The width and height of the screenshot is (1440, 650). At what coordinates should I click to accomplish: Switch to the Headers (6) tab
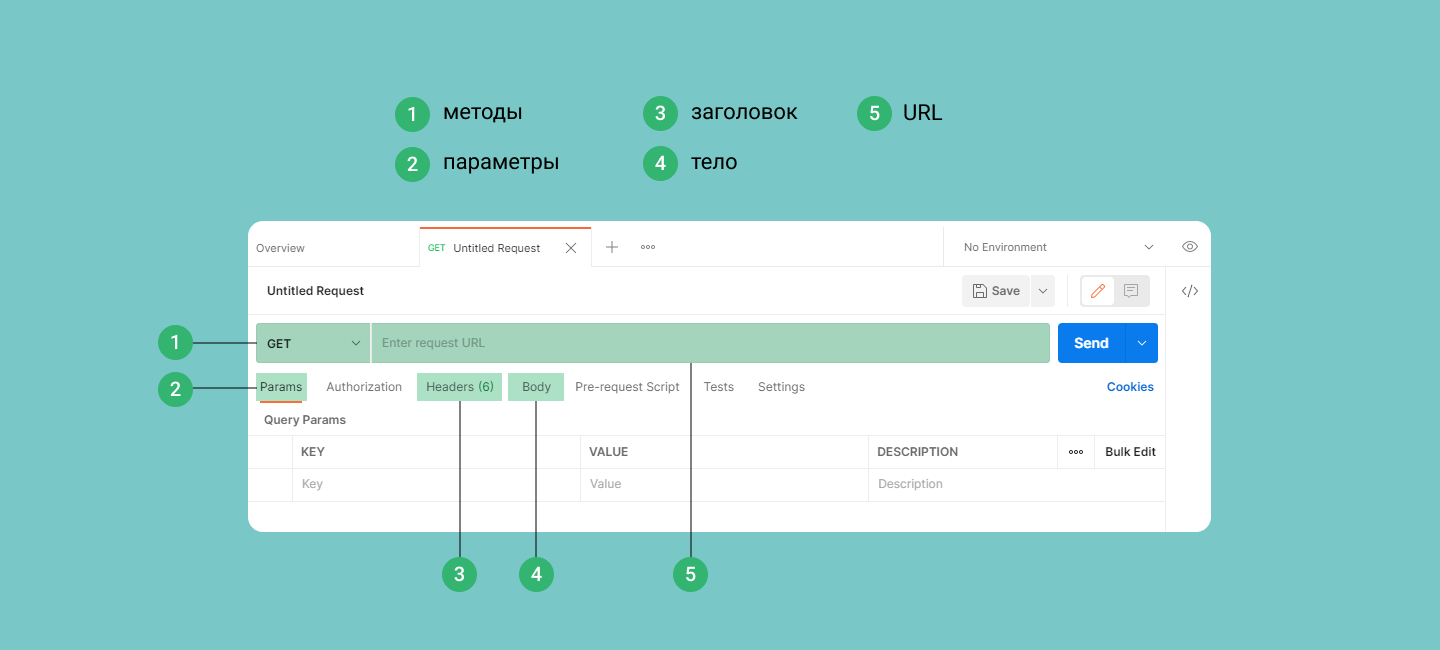[x=459, y=387]
